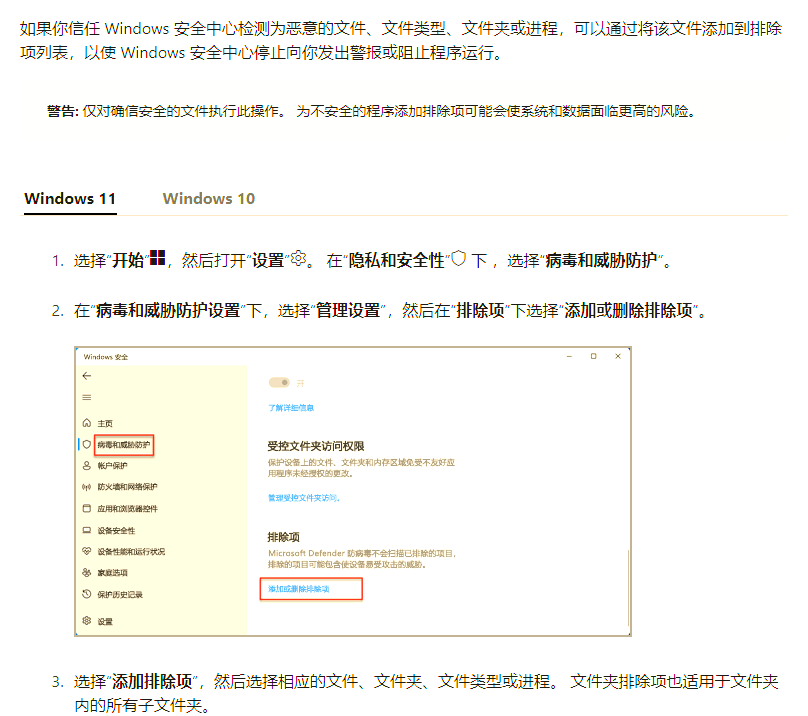Click the device security laptop icon
This screenshot has width=808, height=716.
pos(87,530)
